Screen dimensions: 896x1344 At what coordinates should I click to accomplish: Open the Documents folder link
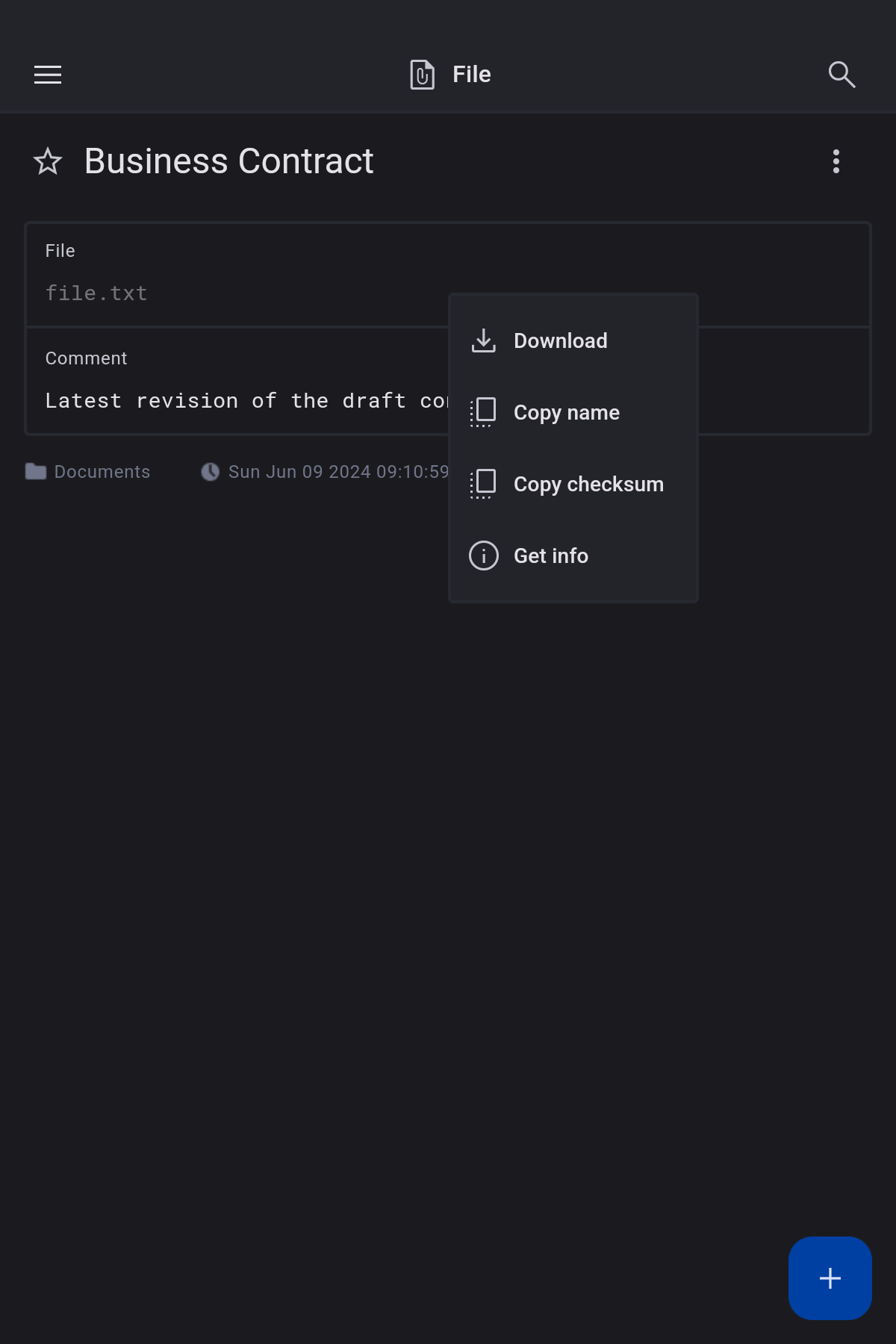[102, 472]
